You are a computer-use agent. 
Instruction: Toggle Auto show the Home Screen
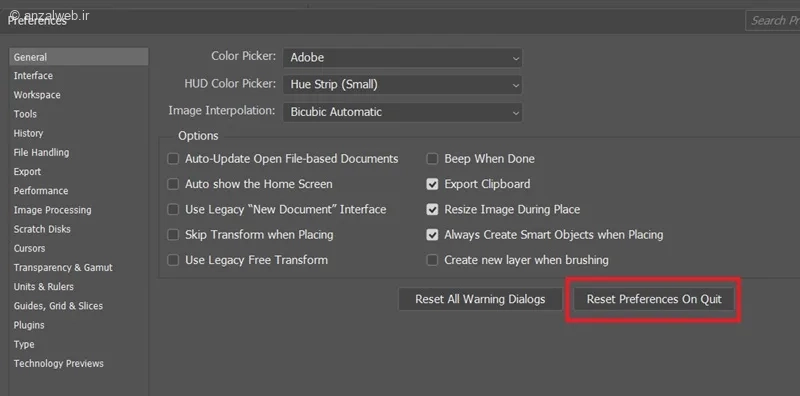coord(173,184)
